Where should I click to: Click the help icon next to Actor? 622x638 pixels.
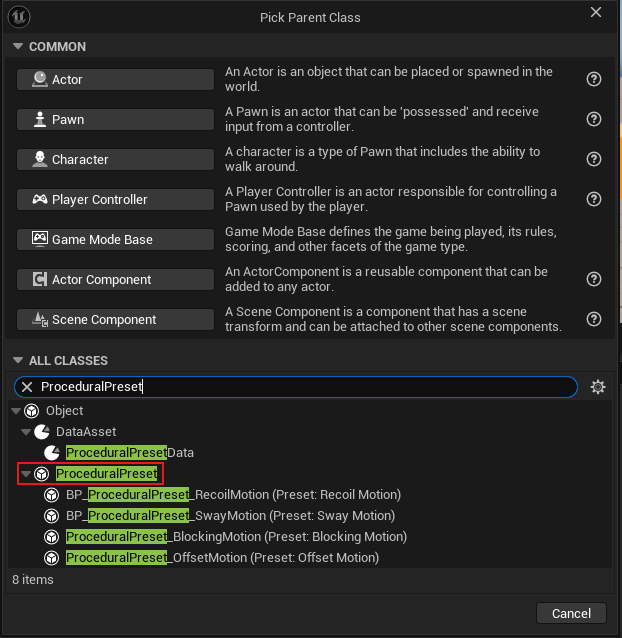[x=593, y=79]
